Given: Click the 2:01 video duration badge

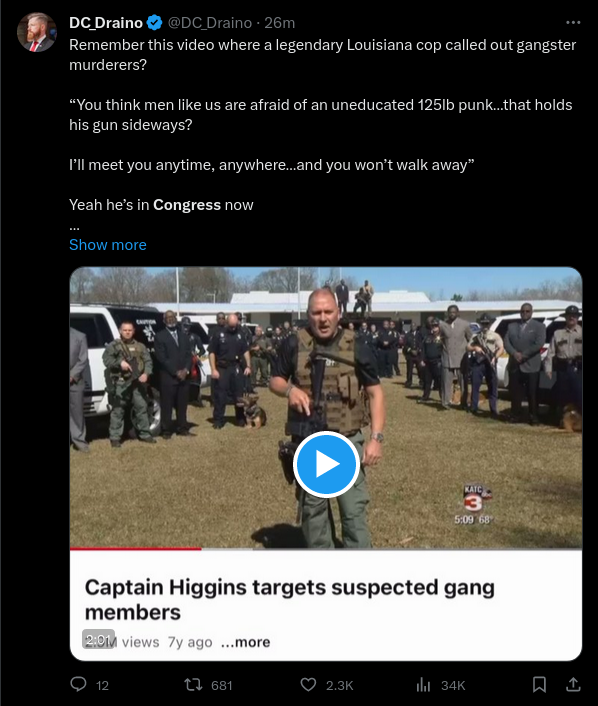Looking at the screenshot, I should point(98,639).
